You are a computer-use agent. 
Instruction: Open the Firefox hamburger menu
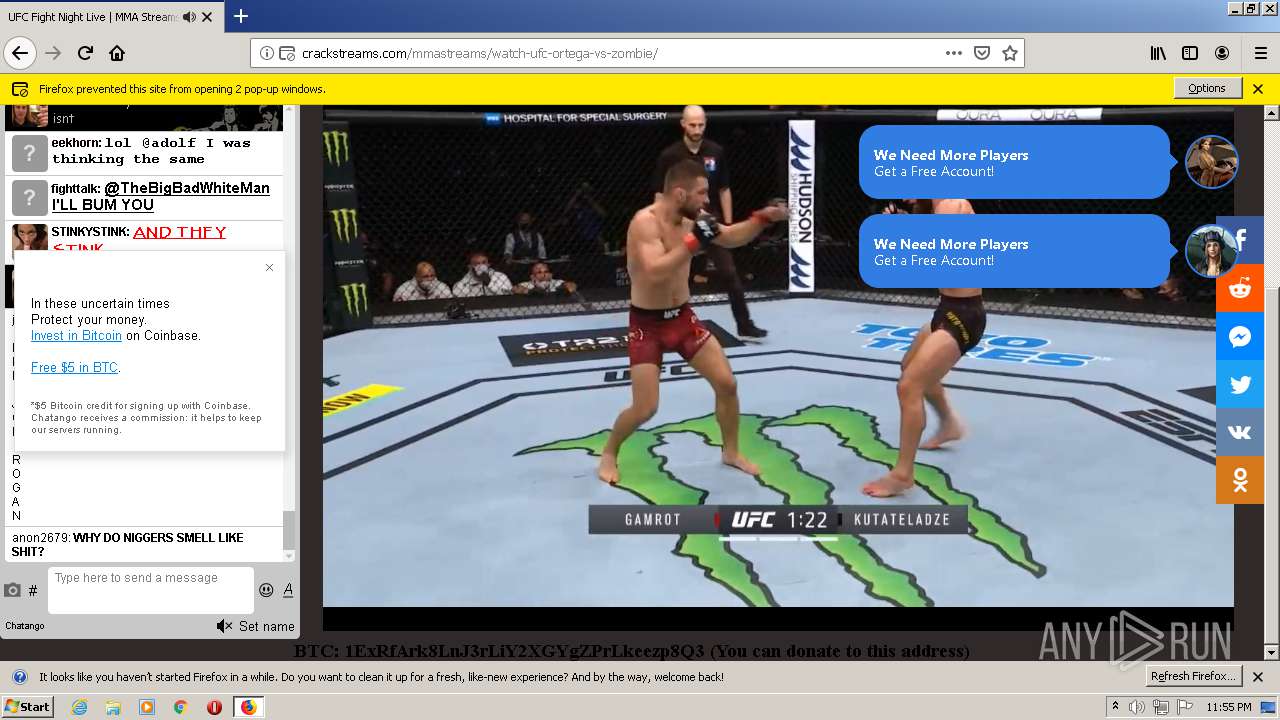(x=1260, y=53)
